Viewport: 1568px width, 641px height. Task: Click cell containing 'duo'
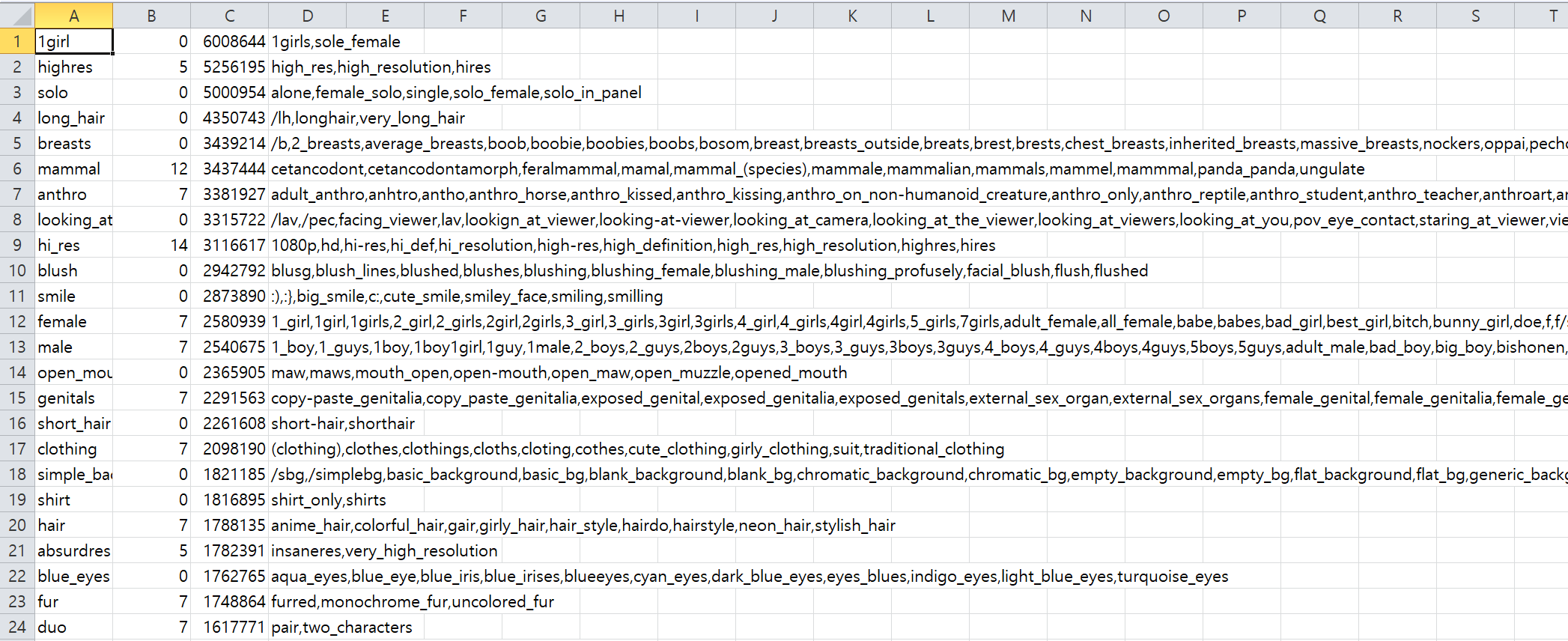73,627
